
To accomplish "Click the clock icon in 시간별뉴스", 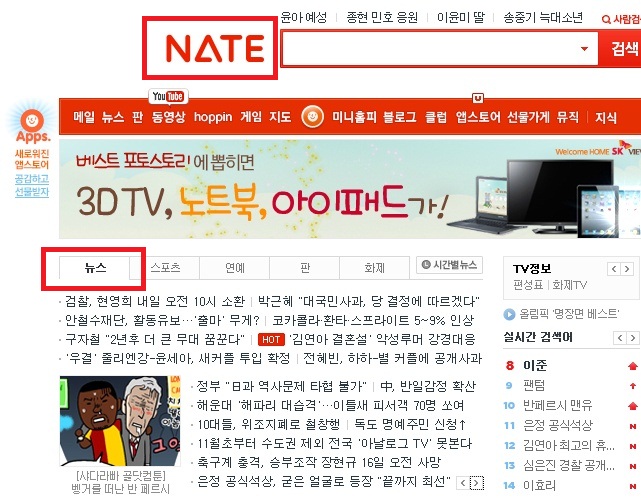I will click(x=426, y=265).
